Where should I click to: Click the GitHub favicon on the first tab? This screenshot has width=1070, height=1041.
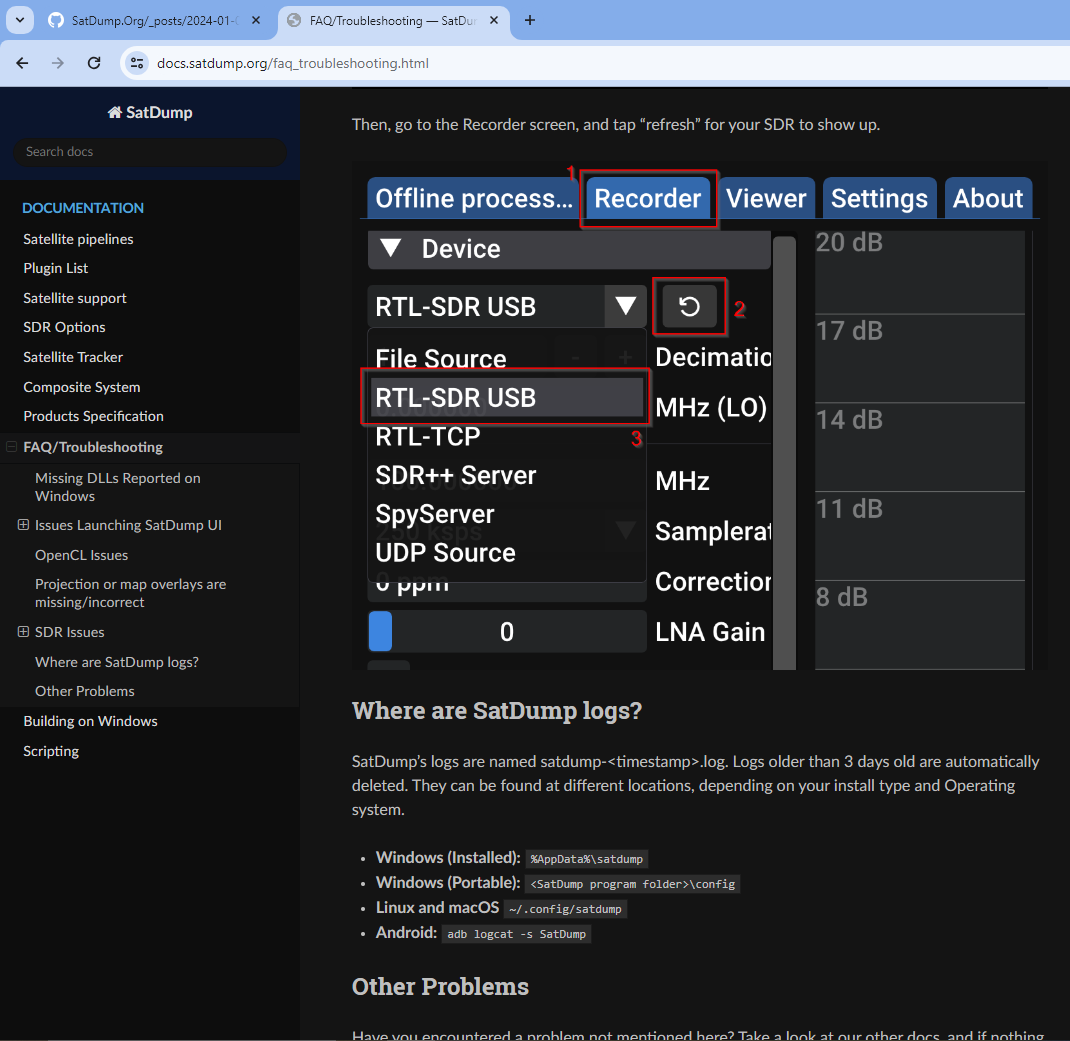(x=56, y=20)
